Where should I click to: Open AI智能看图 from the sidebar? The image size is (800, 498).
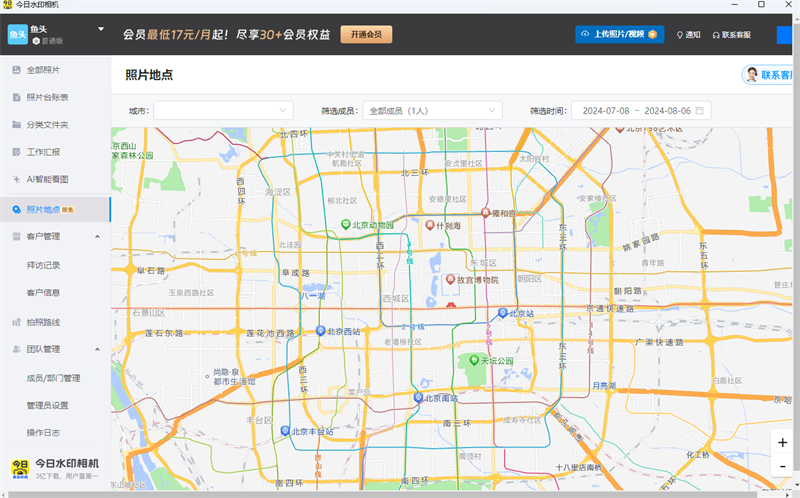click(16, 180)
